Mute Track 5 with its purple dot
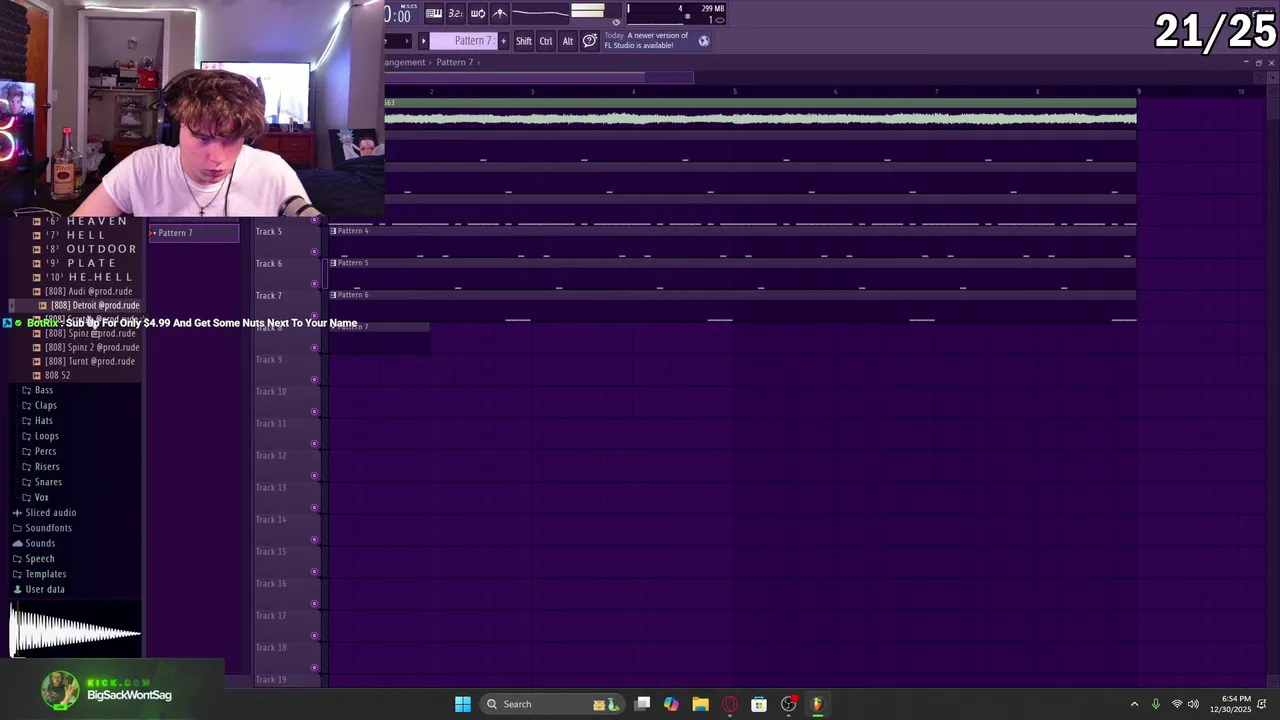 (x=315, y=252)
